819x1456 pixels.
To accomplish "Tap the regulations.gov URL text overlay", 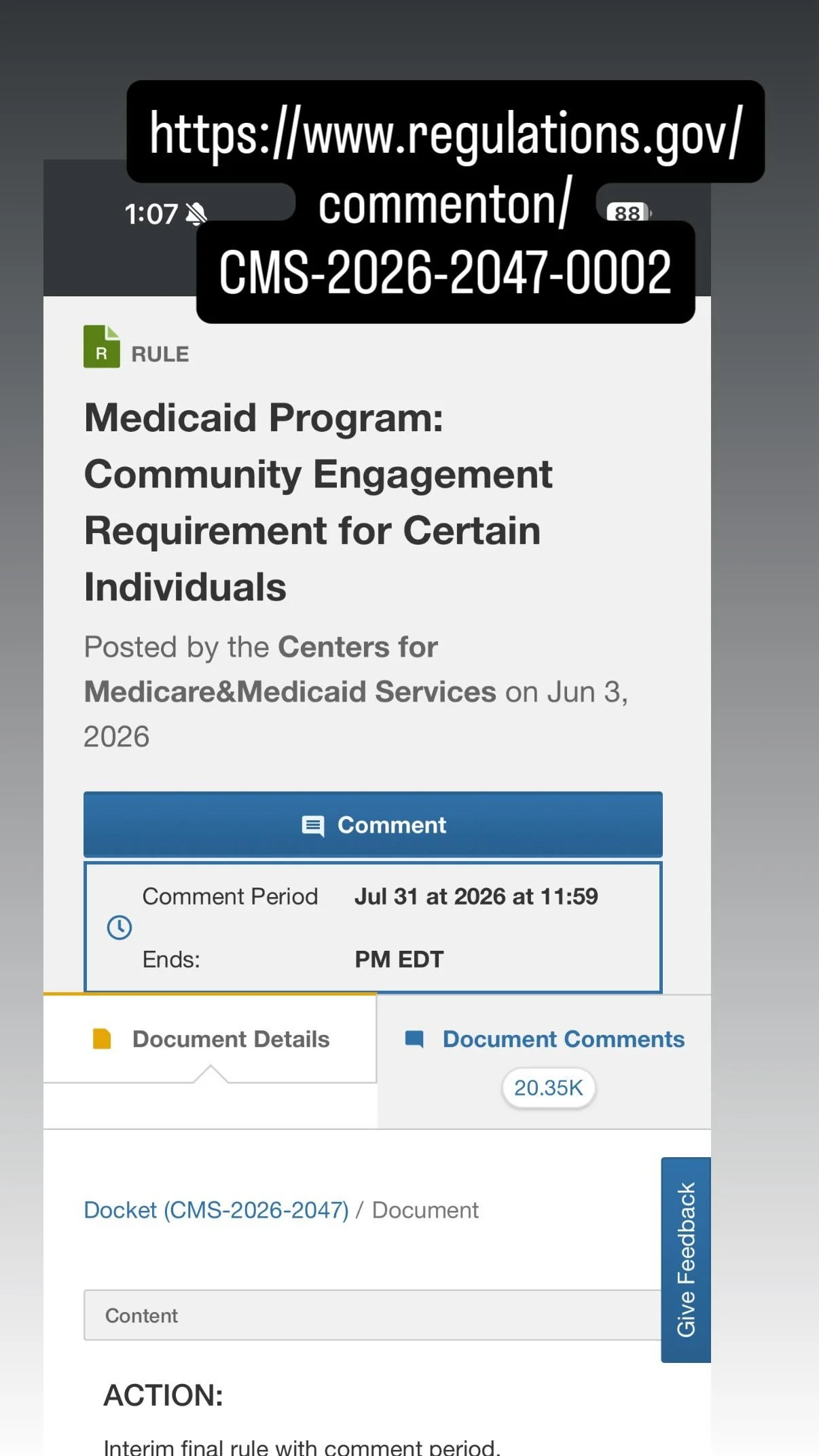I will 445,202.
